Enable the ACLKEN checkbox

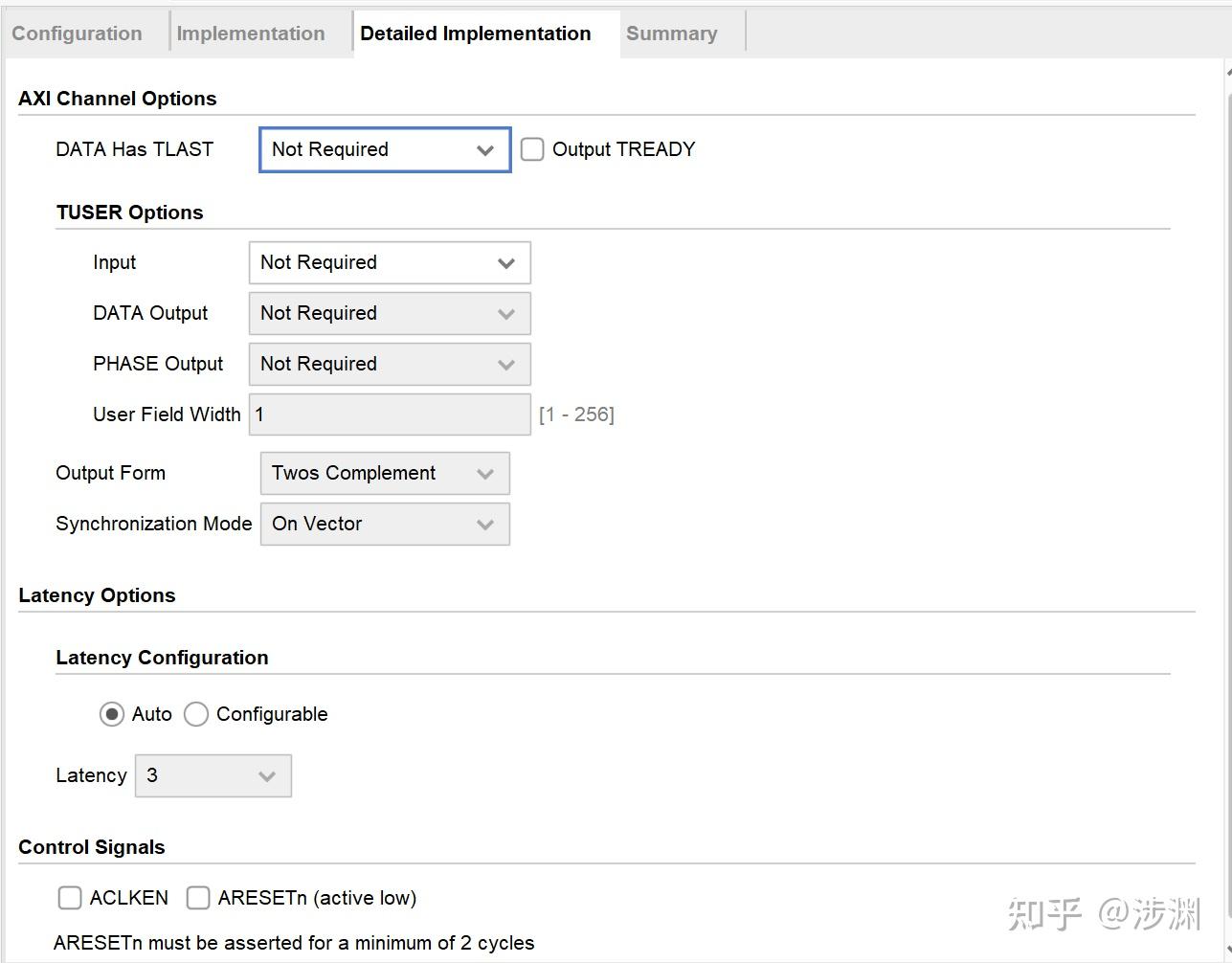70,898
